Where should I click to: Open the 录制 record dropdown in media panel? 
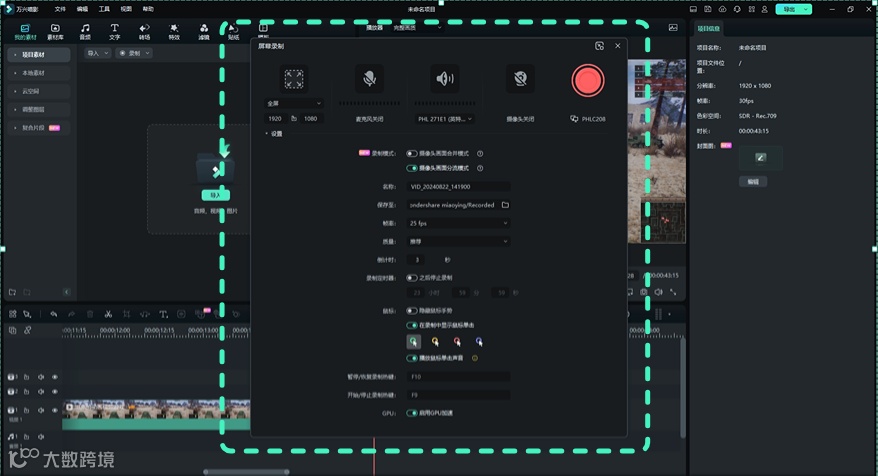(x=134, y=53)
